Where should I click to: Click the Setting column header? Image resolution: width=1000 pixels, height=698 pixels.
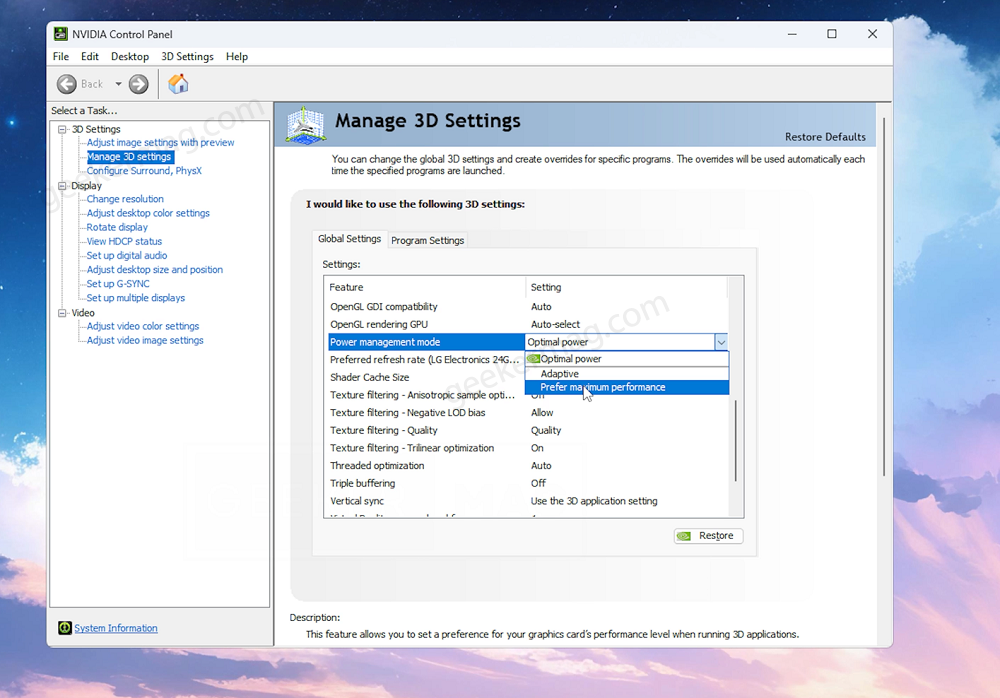626,287
